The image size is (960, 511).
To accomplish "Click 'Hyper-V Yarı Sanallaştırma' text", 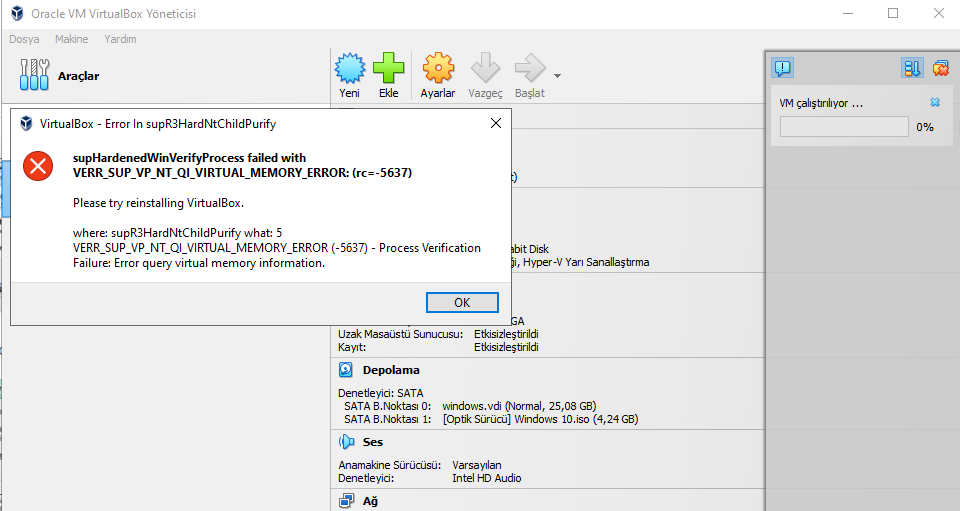I will click(586, 262).
